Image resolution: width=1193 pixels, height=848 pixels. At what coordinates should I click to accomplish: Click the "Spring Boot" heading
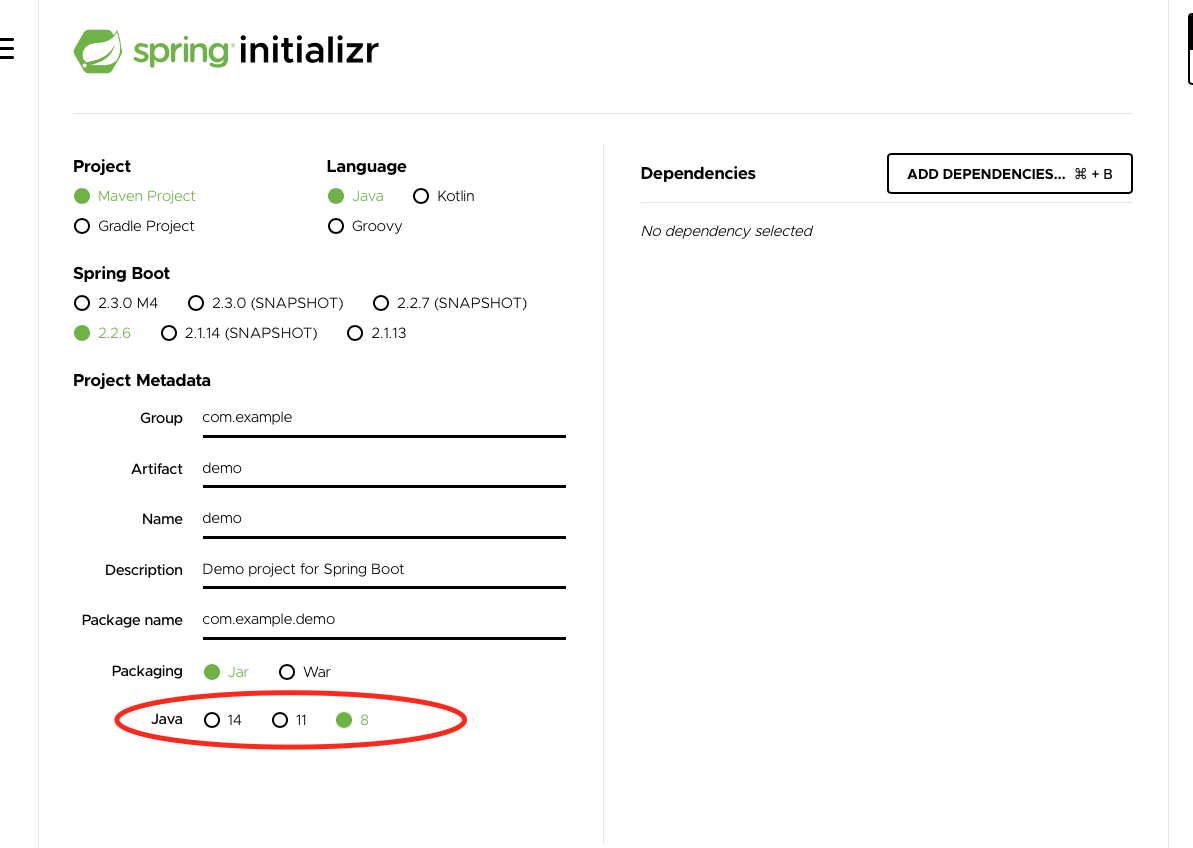pos(121,273)
